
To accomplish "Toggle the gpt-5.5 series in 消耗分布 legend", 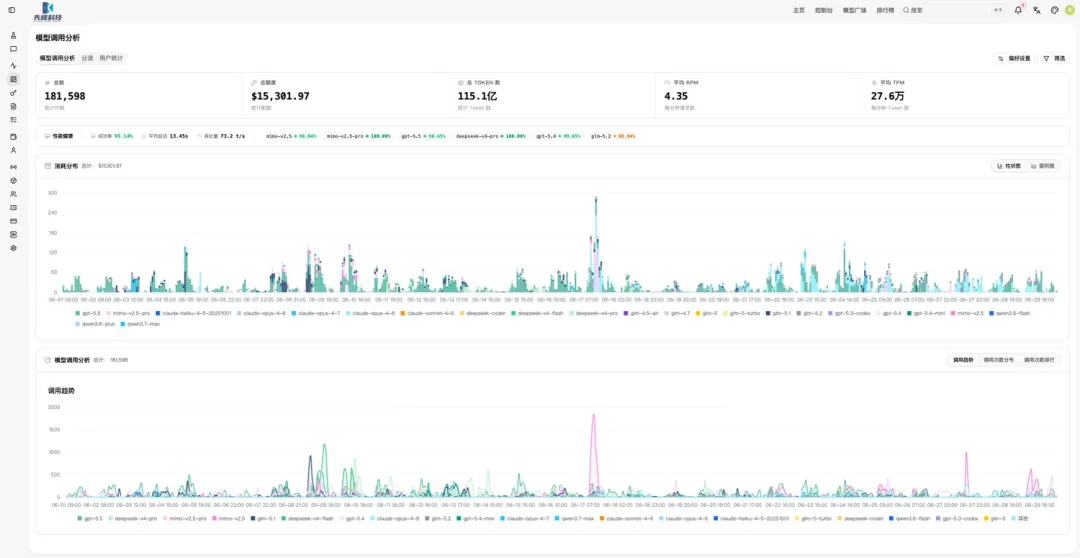I will 87,313.
